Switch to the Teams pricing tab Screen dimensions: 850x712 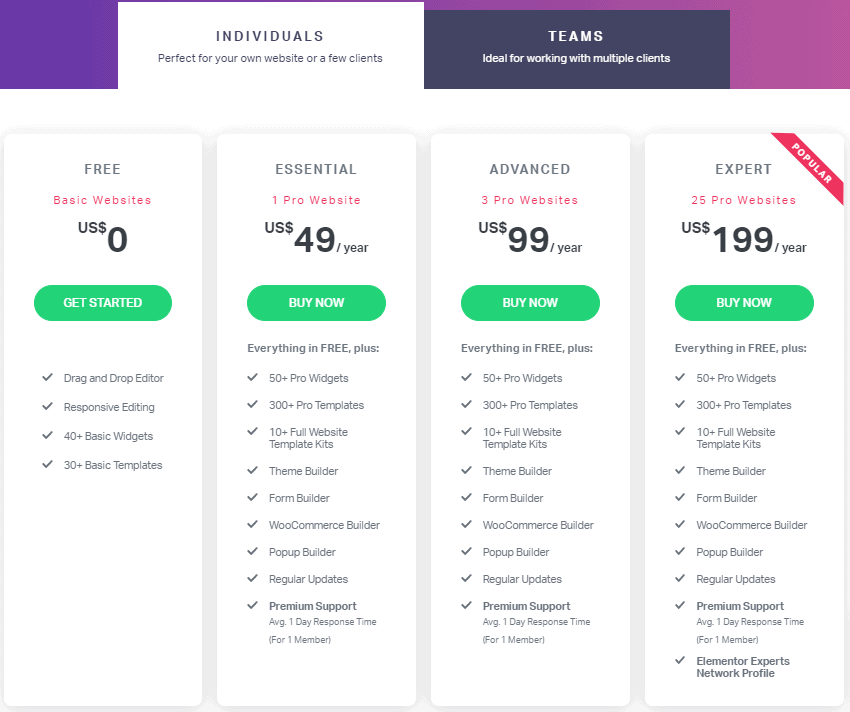click(x=577, y=49)
